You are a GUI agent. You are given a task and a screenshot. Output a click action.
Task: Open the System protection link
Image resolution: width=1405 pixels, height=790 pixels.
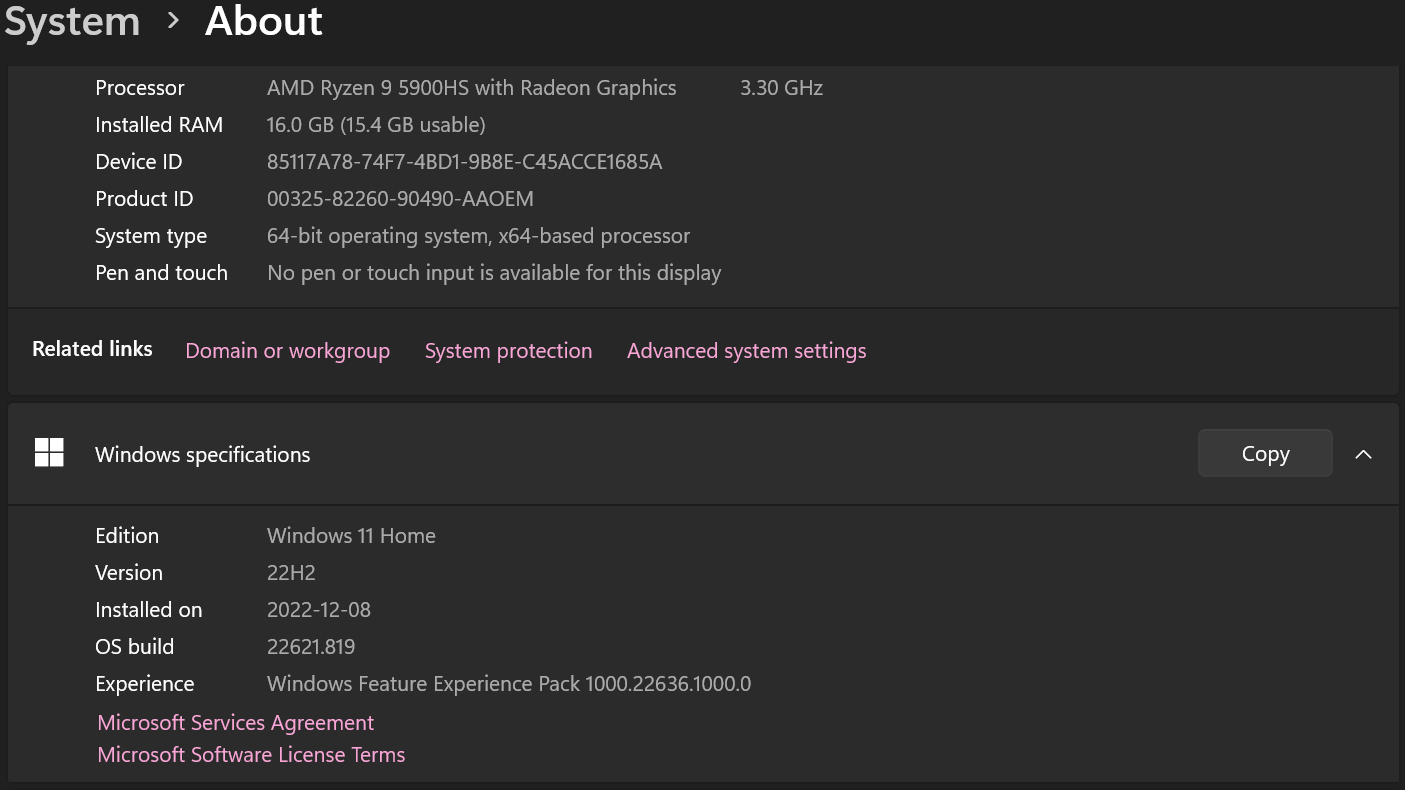508,351
